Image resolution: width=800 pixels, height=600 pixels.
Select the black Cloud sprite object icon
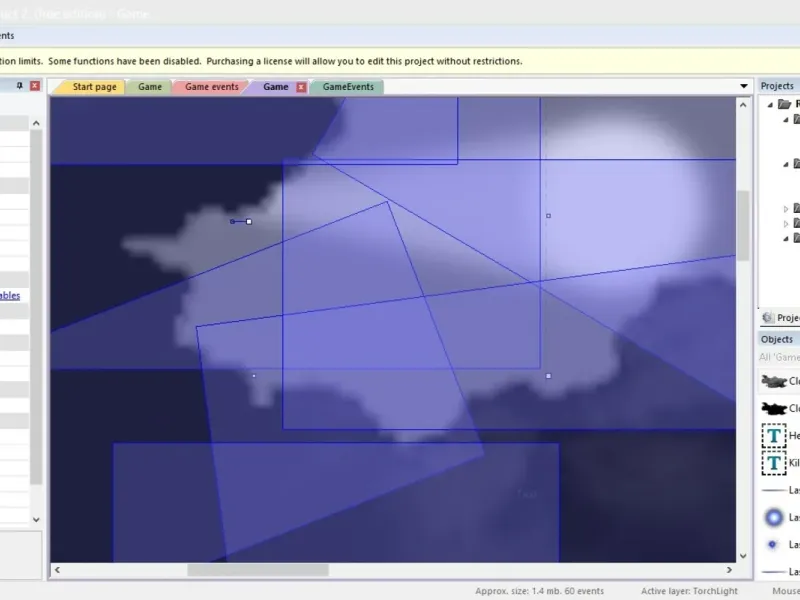click(773, 408)
